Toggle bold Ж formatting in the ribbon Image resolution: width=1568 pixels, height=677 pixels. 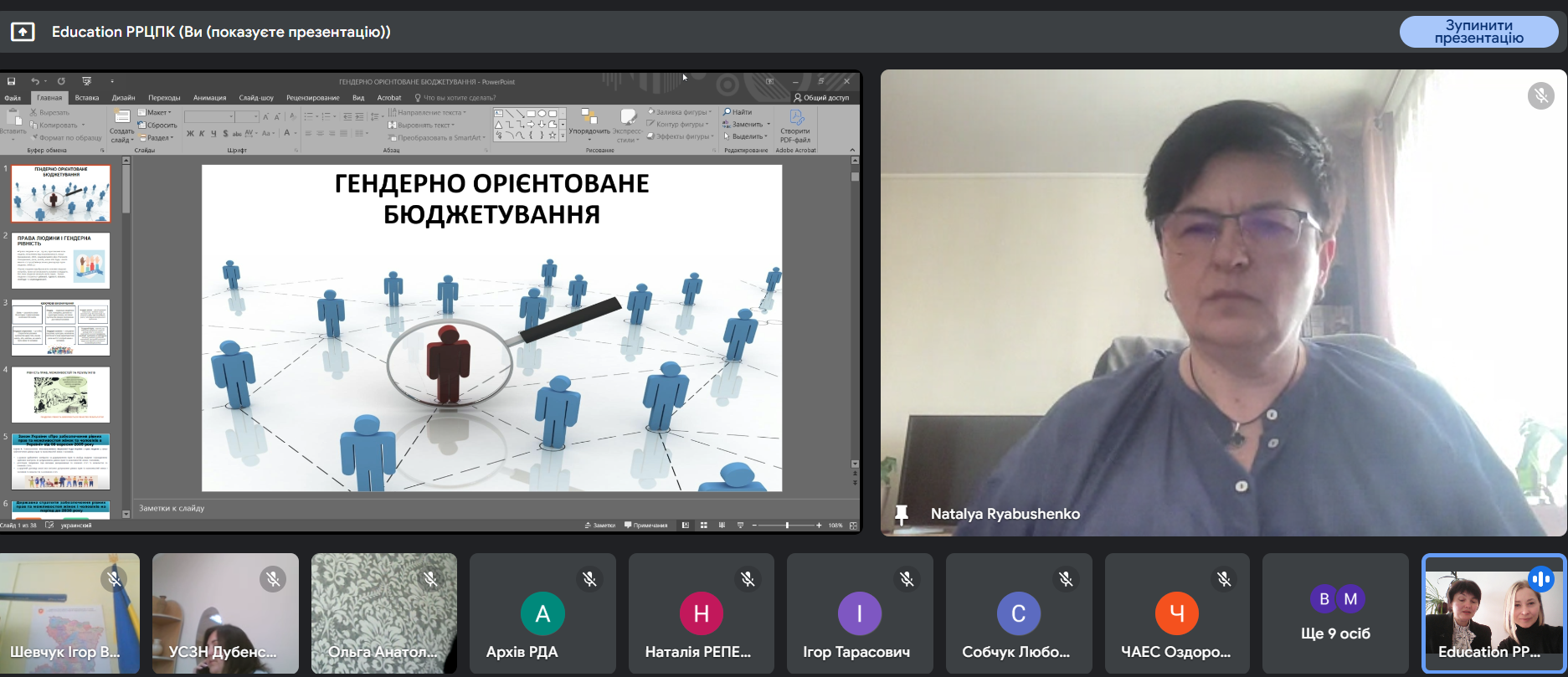(x=190, y=134)
